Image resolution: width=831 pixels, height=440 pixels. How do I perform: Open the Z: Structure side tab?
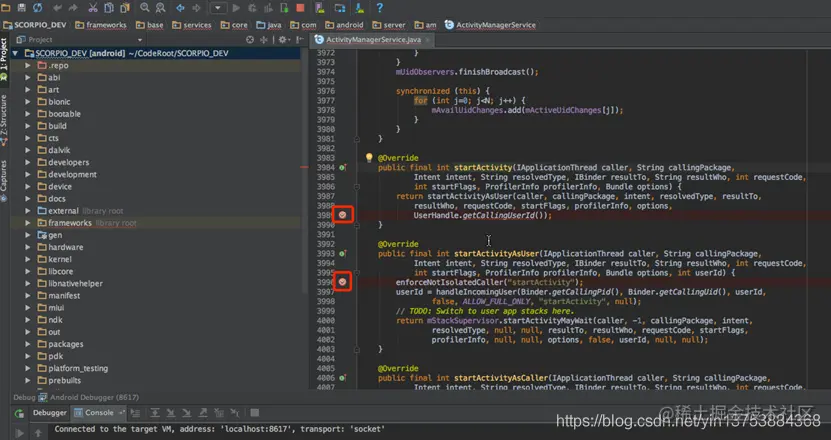point(4,120)
